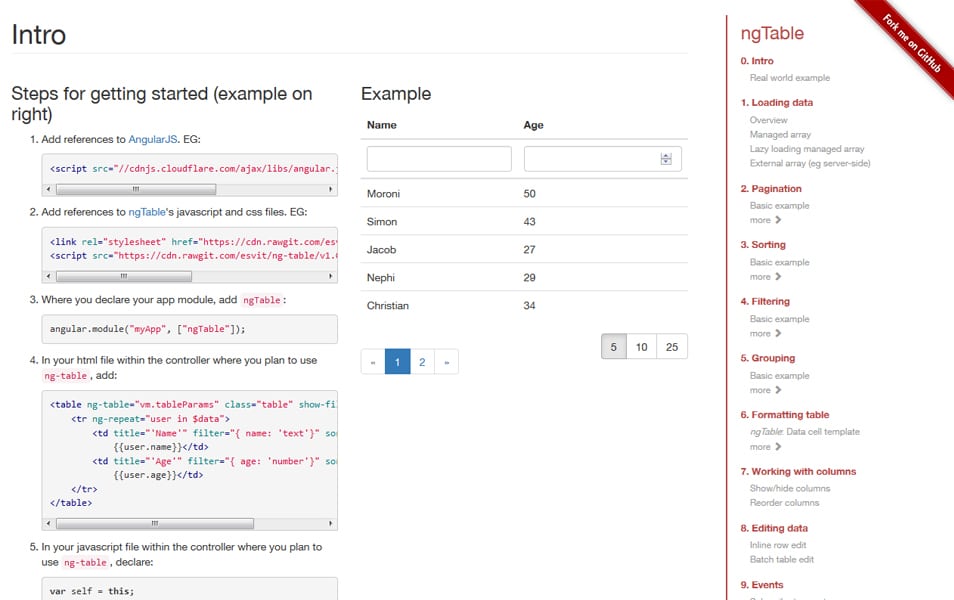The width and height of the screenshot is (954, 600).
Task: Open Lazy loading managed array link
Action: pos(807,149)
